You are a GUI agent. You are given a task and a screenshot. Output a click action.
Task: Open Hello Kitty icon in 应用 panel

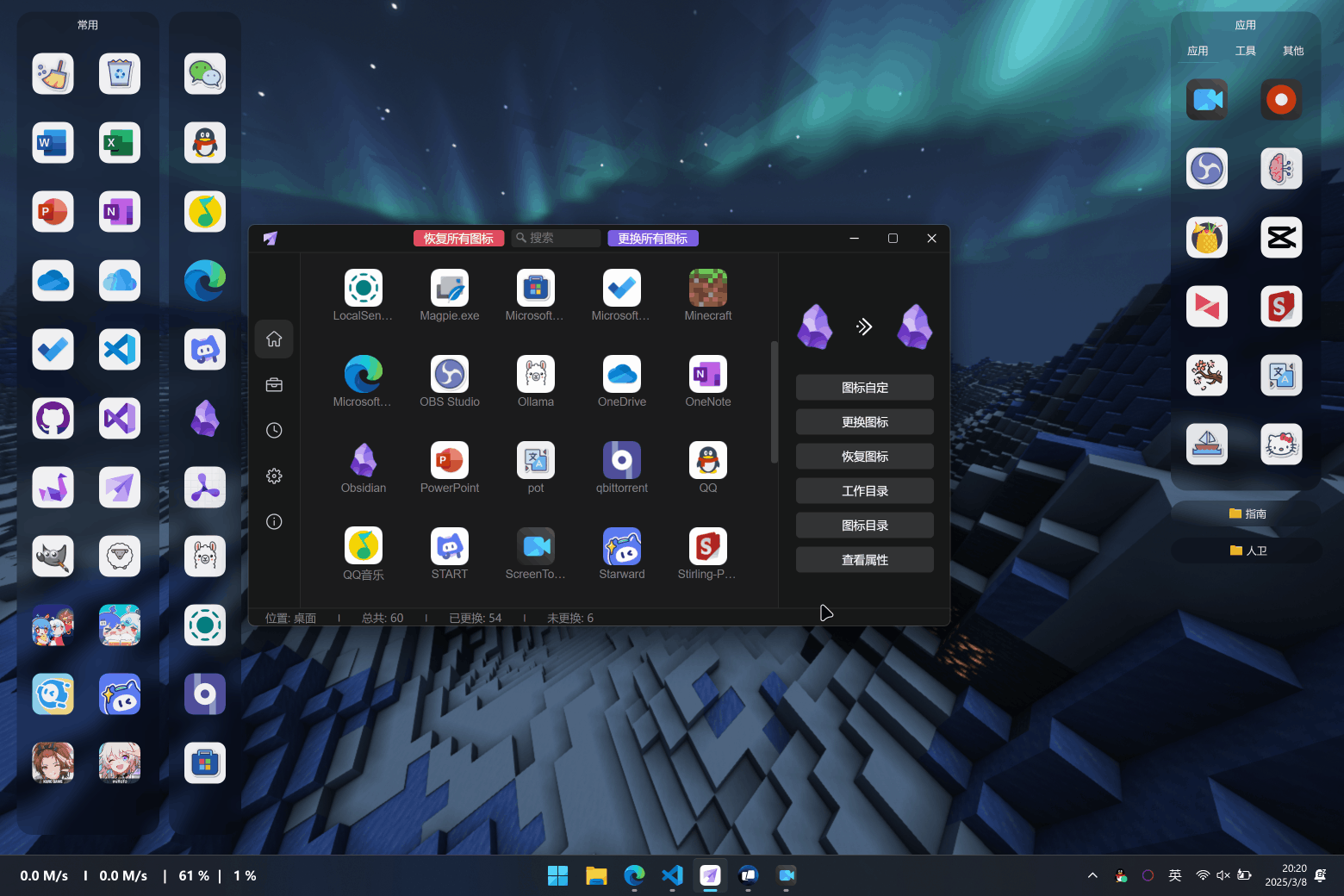point(1281,445)
